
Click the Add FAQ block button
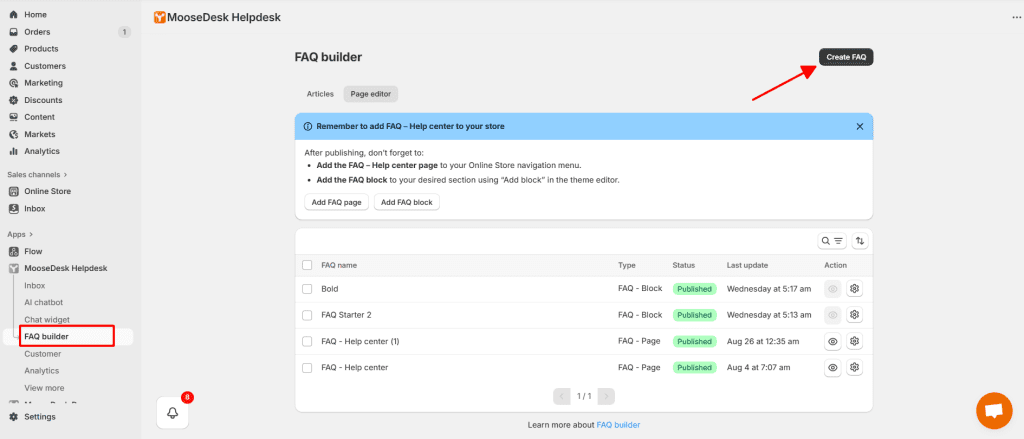coord(407,203)
